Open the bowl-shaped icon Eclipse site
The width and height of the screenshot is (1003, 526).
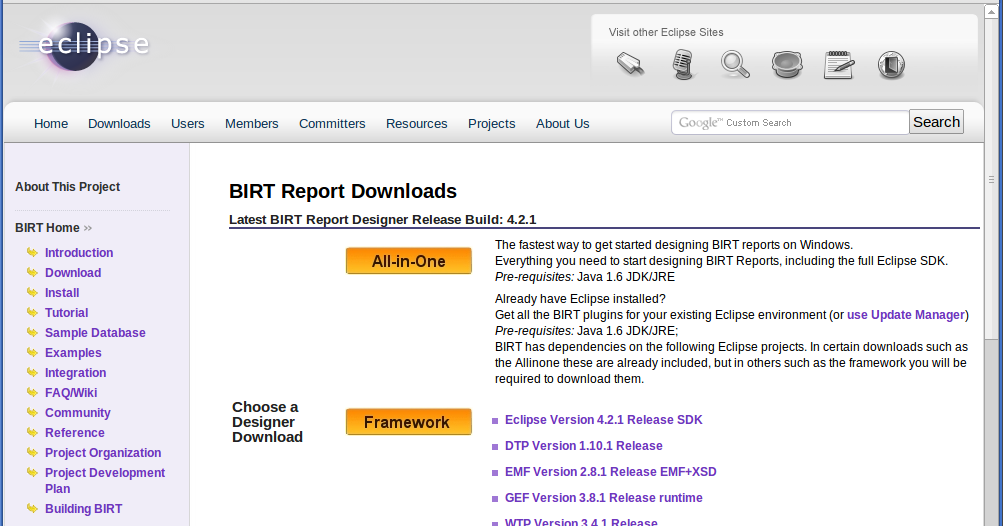pos(787,65)
